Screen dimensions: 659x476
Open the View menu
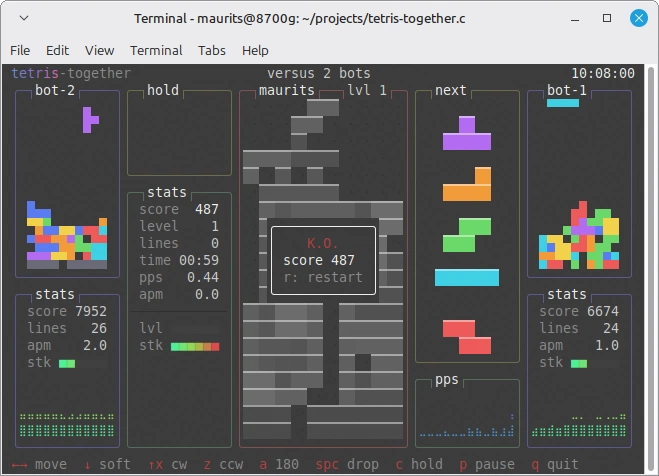[99, 50]
